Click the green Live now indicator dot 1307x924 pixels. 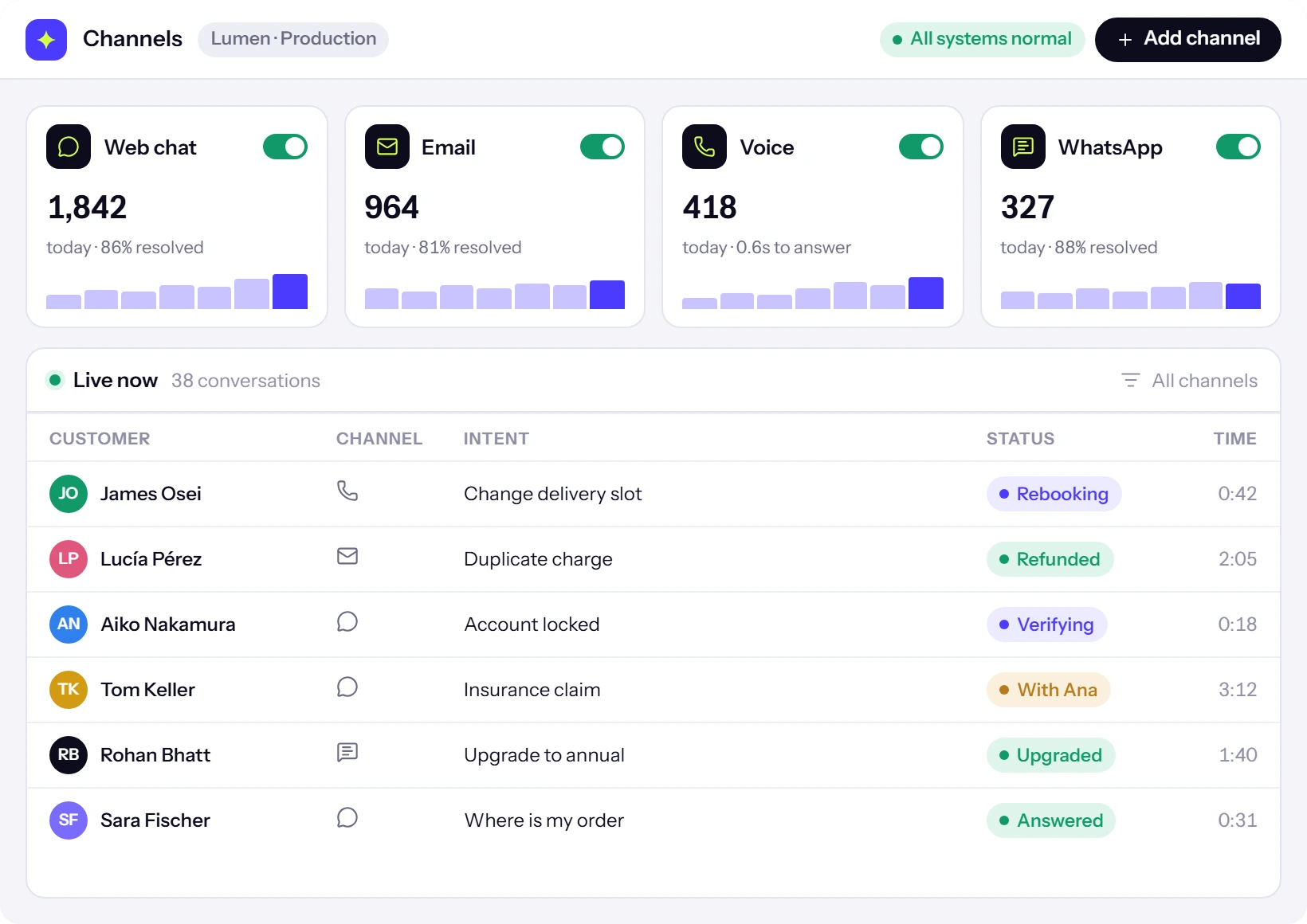coord(55,380)
